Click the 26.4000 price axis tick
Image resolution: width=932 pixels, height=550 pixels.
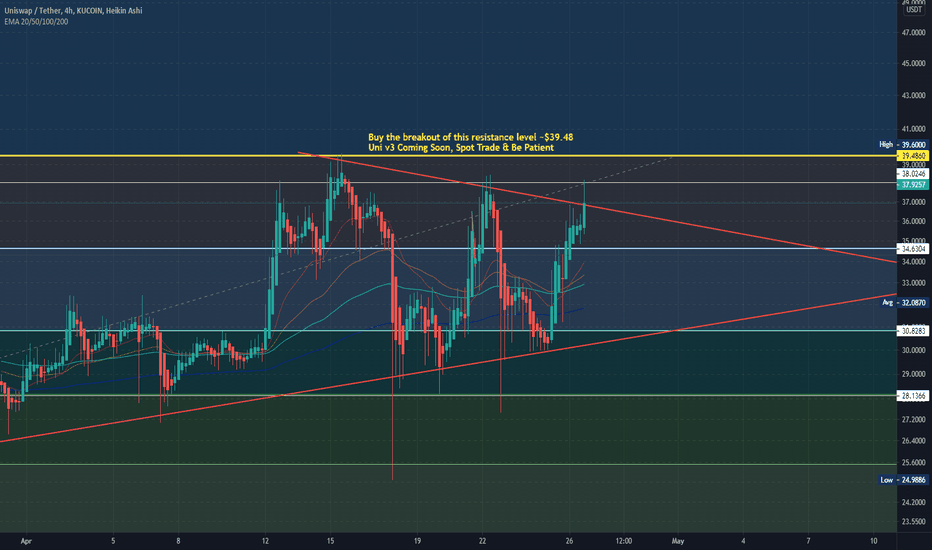click(x=914, y=441)
